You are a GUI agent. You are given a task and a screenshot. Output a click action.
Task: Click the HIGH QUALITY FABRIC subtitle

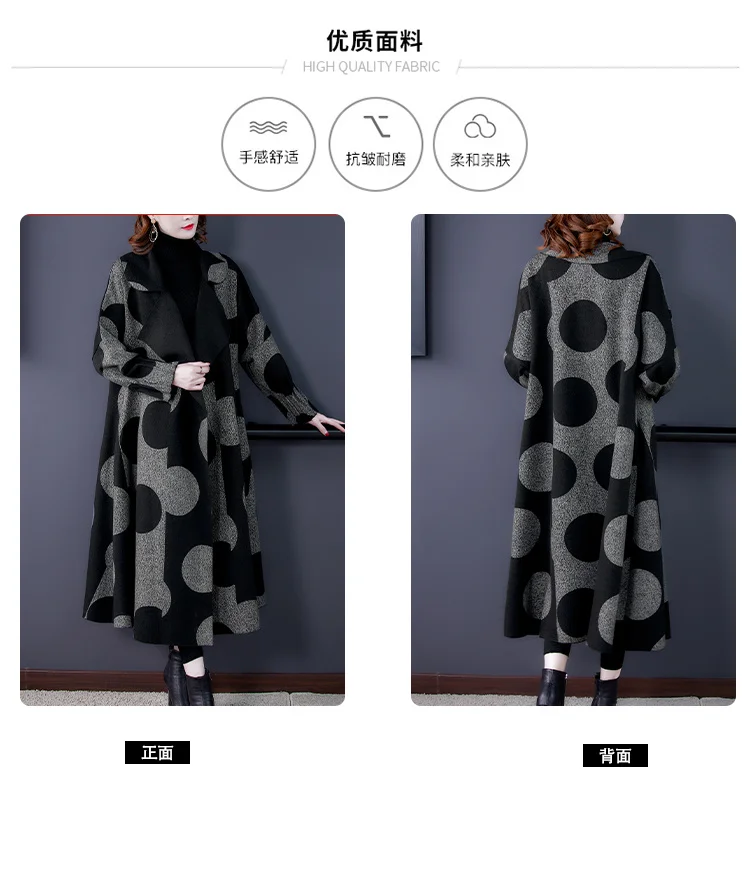(x=371, y=67)
